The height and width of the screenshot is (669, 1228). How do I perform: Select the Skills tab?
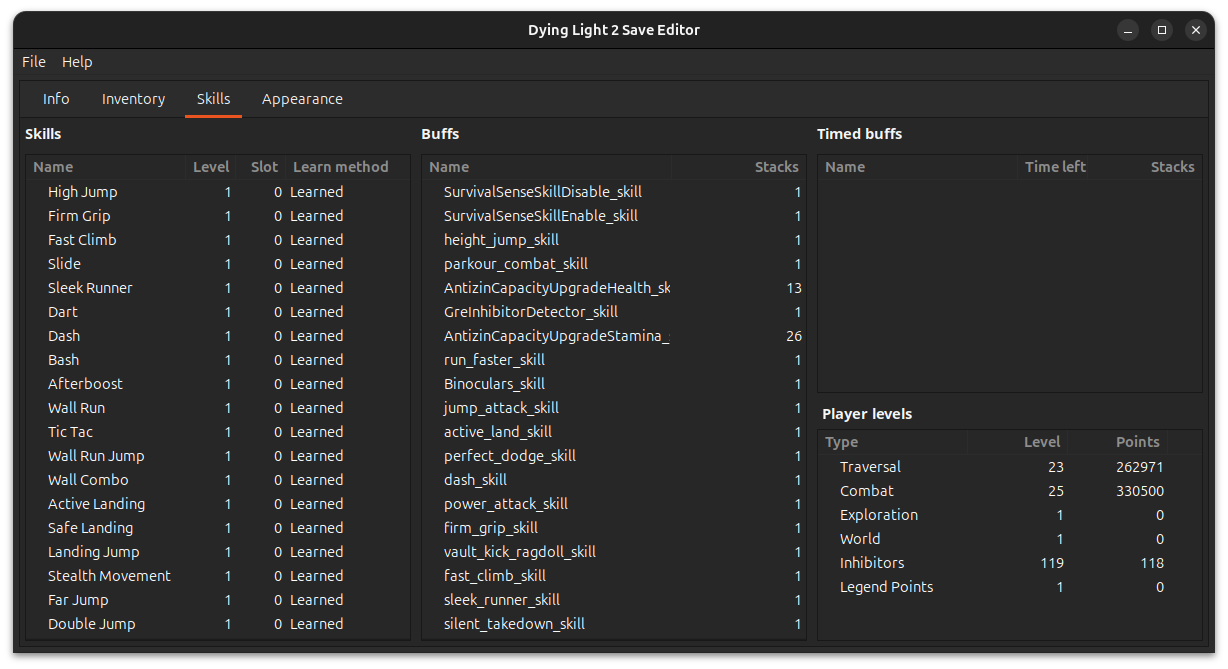213,99
